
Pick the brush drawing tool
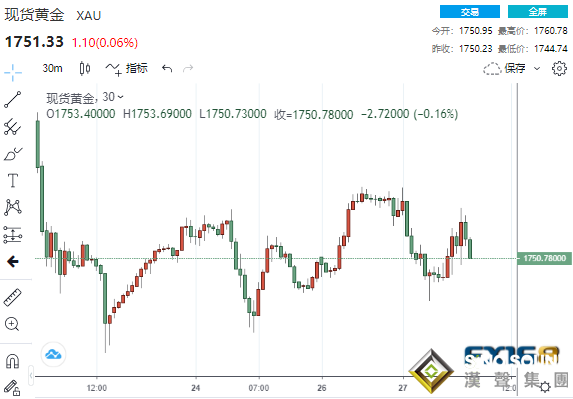coord(13,154)
